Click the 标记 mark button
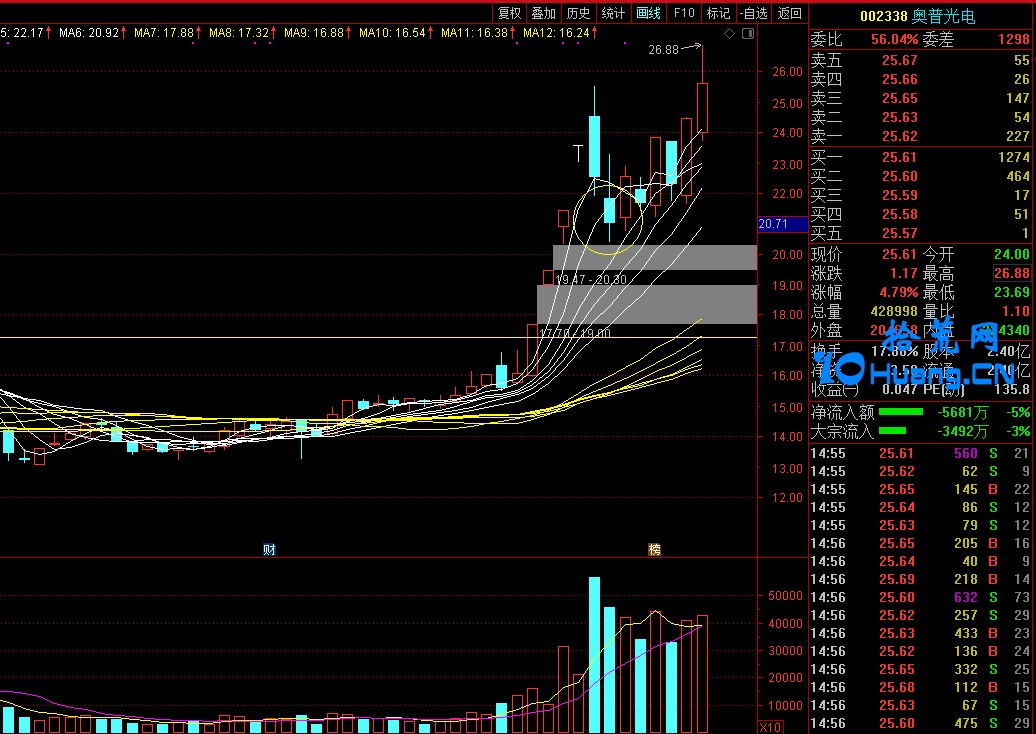1036x734 pixels. (x=718, y=13)
